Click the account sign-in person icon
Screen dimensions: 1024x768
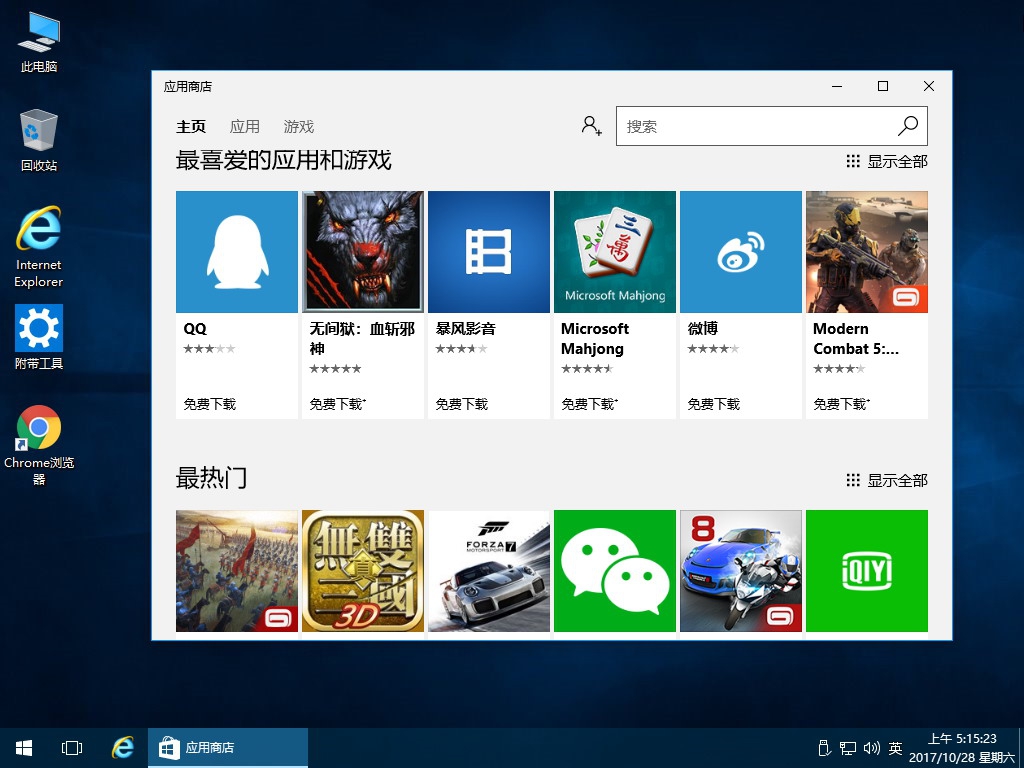pos(592,125)
